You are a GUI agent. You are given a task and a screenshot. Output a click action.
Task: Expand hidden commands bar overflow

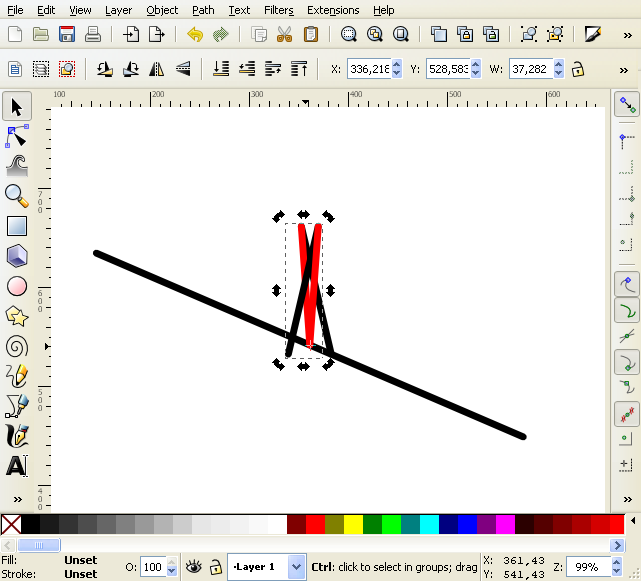pos(628,36)
